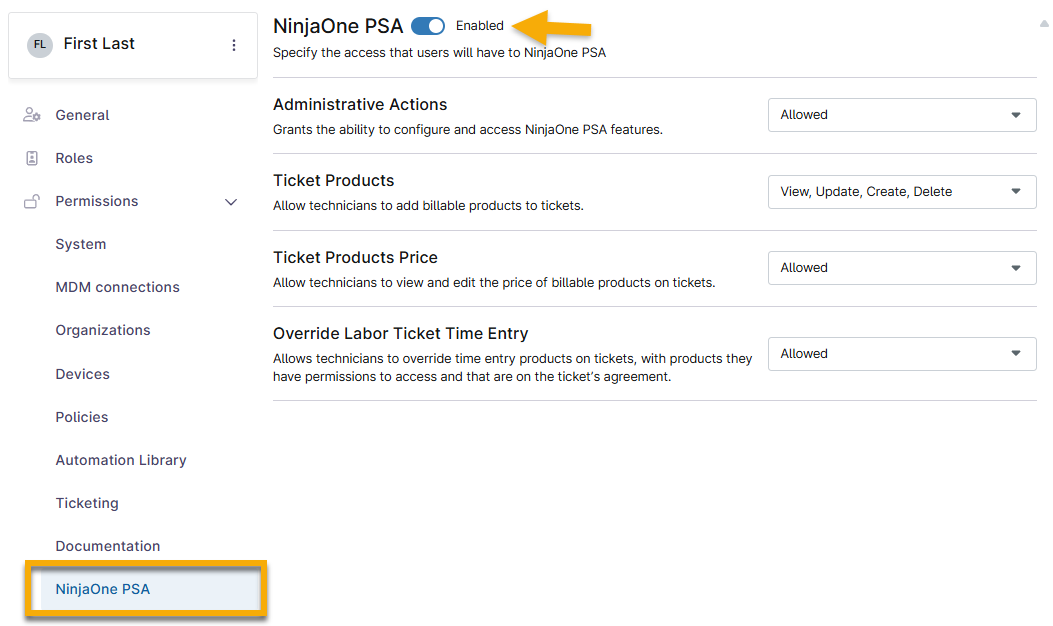Viewport: 1053px width, 626px height.
Task: Click the Roles badge icon
Action: tap(32, 158)
